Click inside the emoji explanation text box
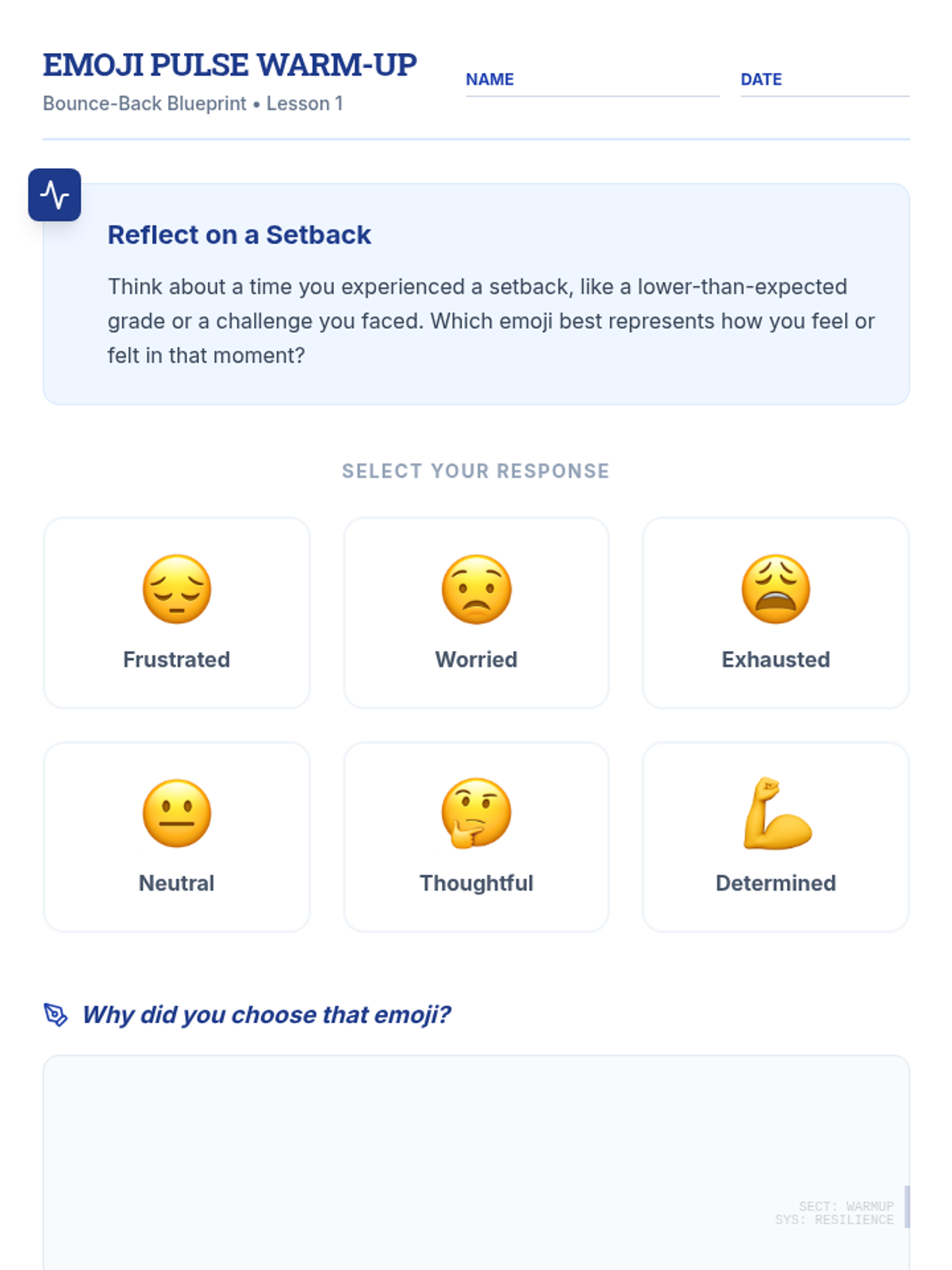The image size is (952, 1270). tap(476, 1151)
